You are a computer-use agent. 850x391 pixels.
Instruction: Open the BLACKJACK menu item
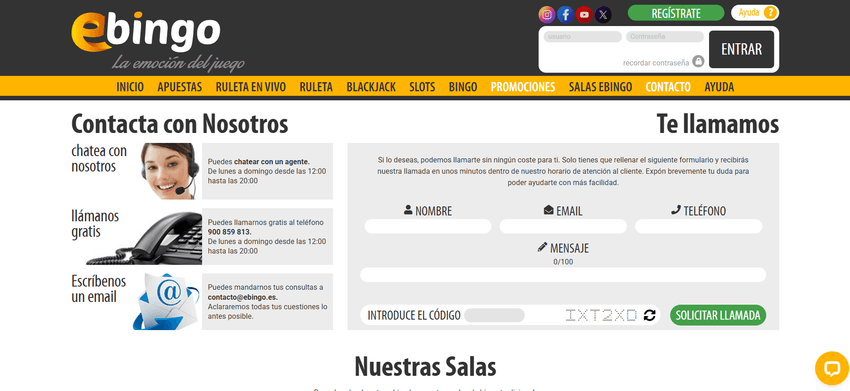[371, 87]
